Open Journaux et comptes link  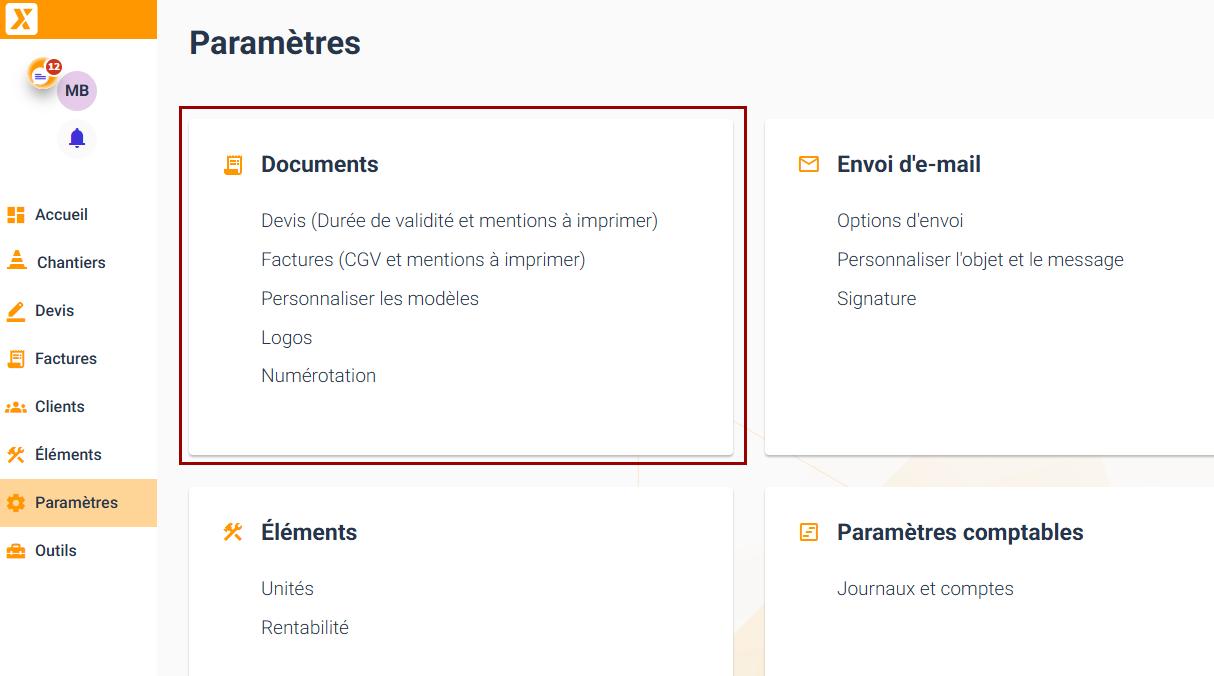pyautogui.click(x=925, y=589)
